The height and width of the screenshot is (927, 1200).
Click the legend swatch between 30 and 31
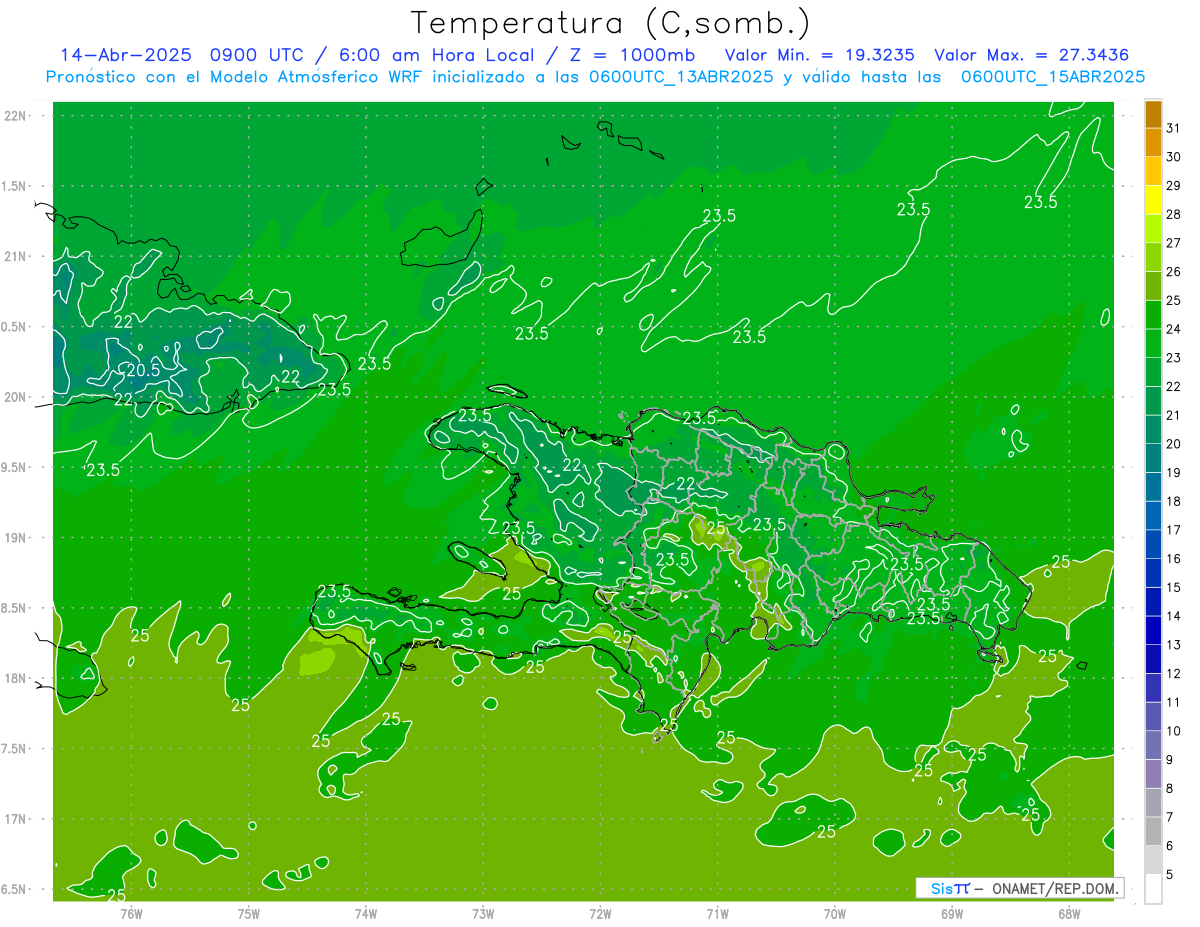pos(1154,143)
